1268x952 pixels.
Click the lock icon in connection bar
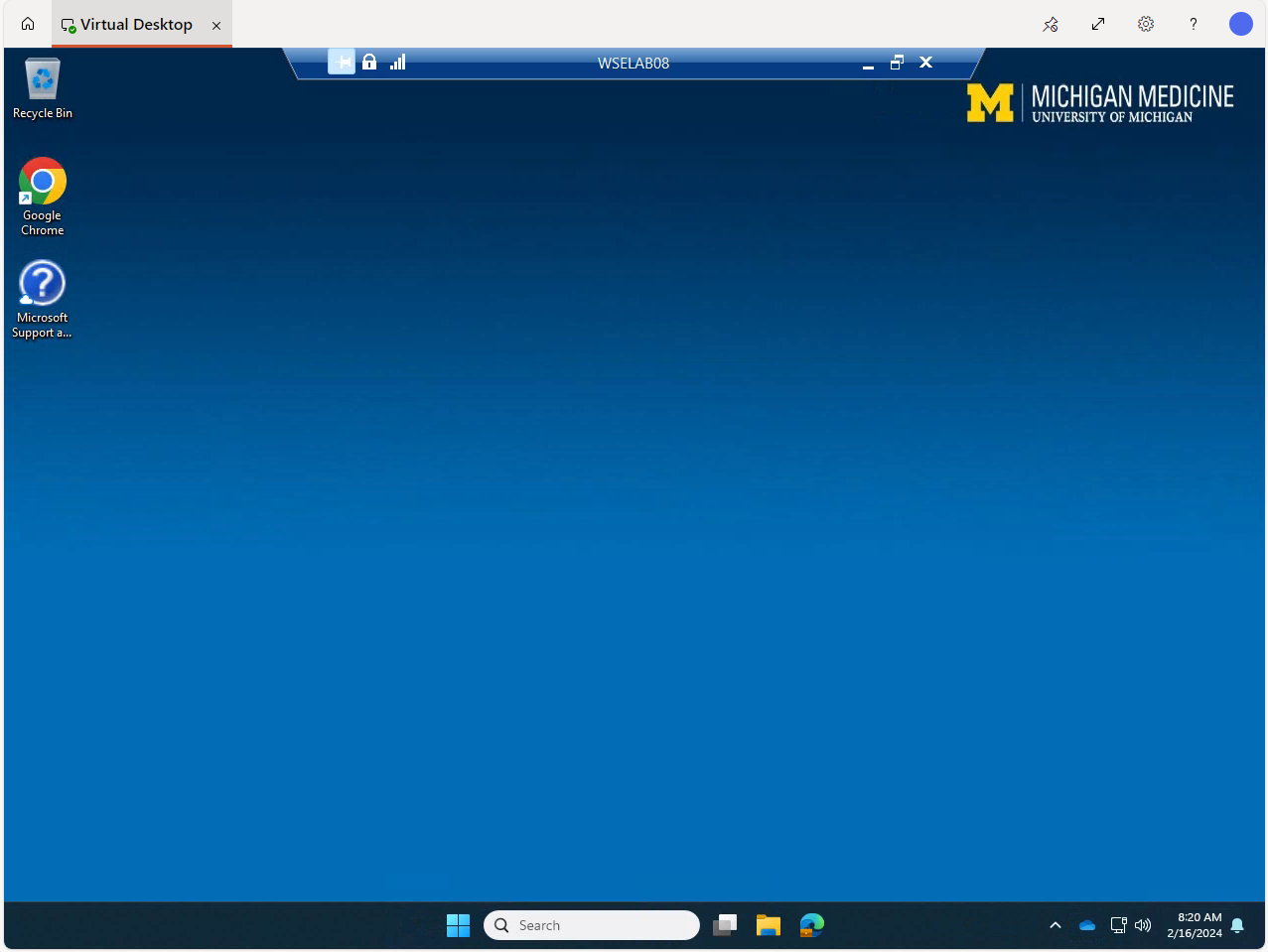(x=369, y=63)
